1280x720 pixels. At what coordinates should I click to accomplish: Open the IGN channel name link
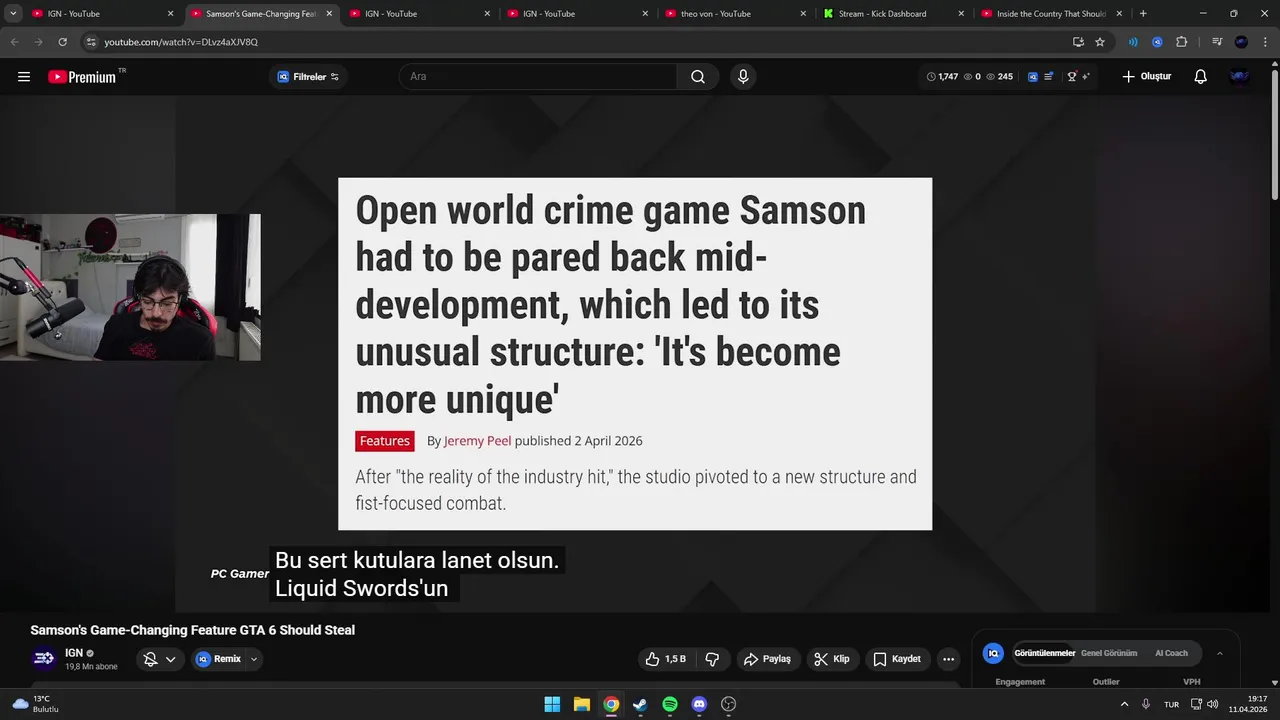74,653
